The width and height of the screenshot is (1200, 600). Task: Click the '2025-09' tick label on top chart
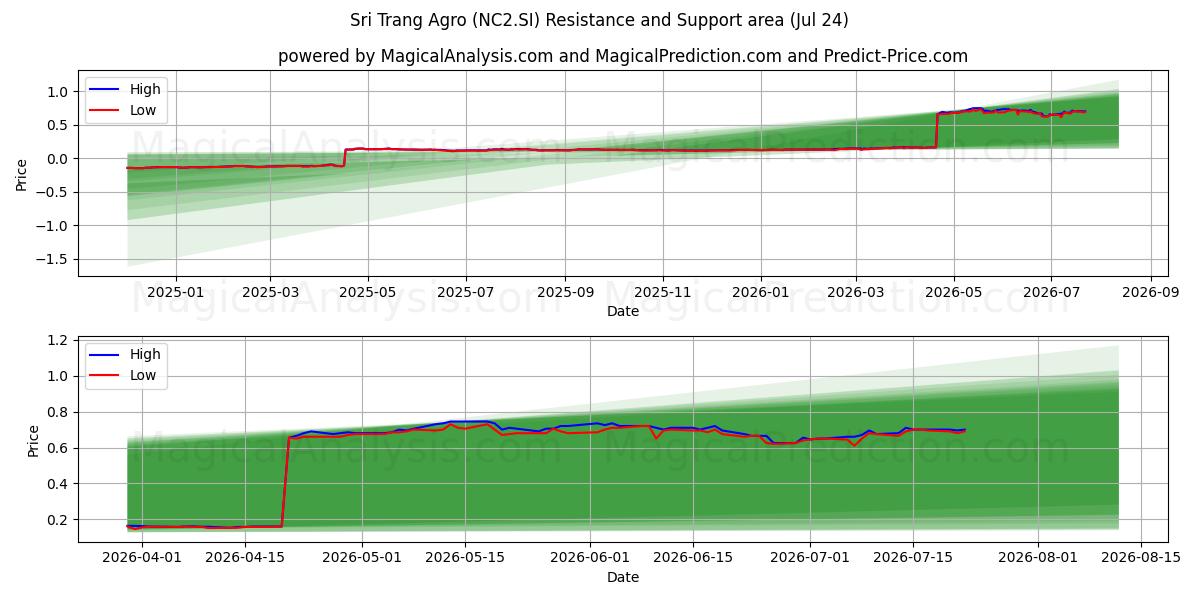pyautogui.click(x=565, y=292)
